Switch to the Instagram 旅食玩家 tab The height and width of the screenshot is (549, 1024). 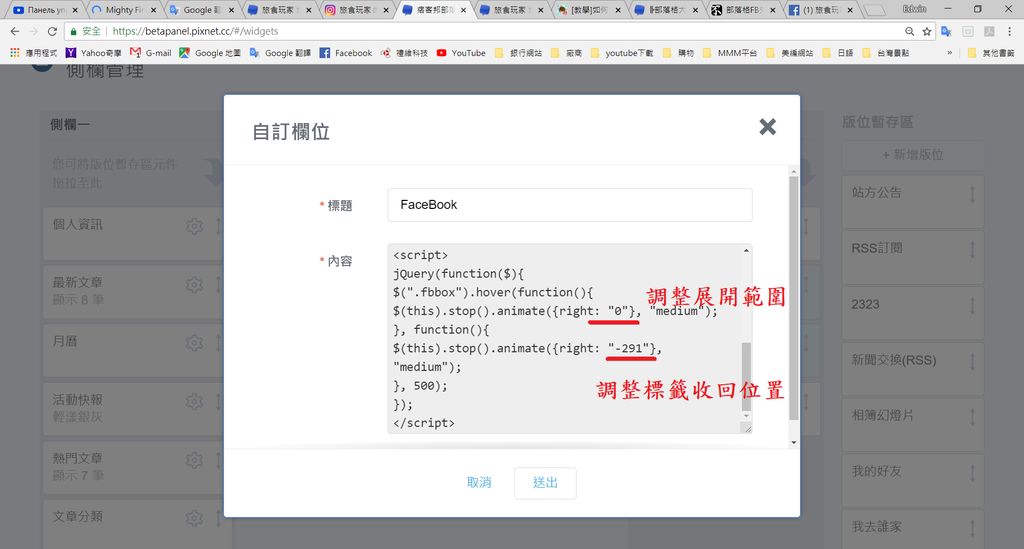click(357, 10)
